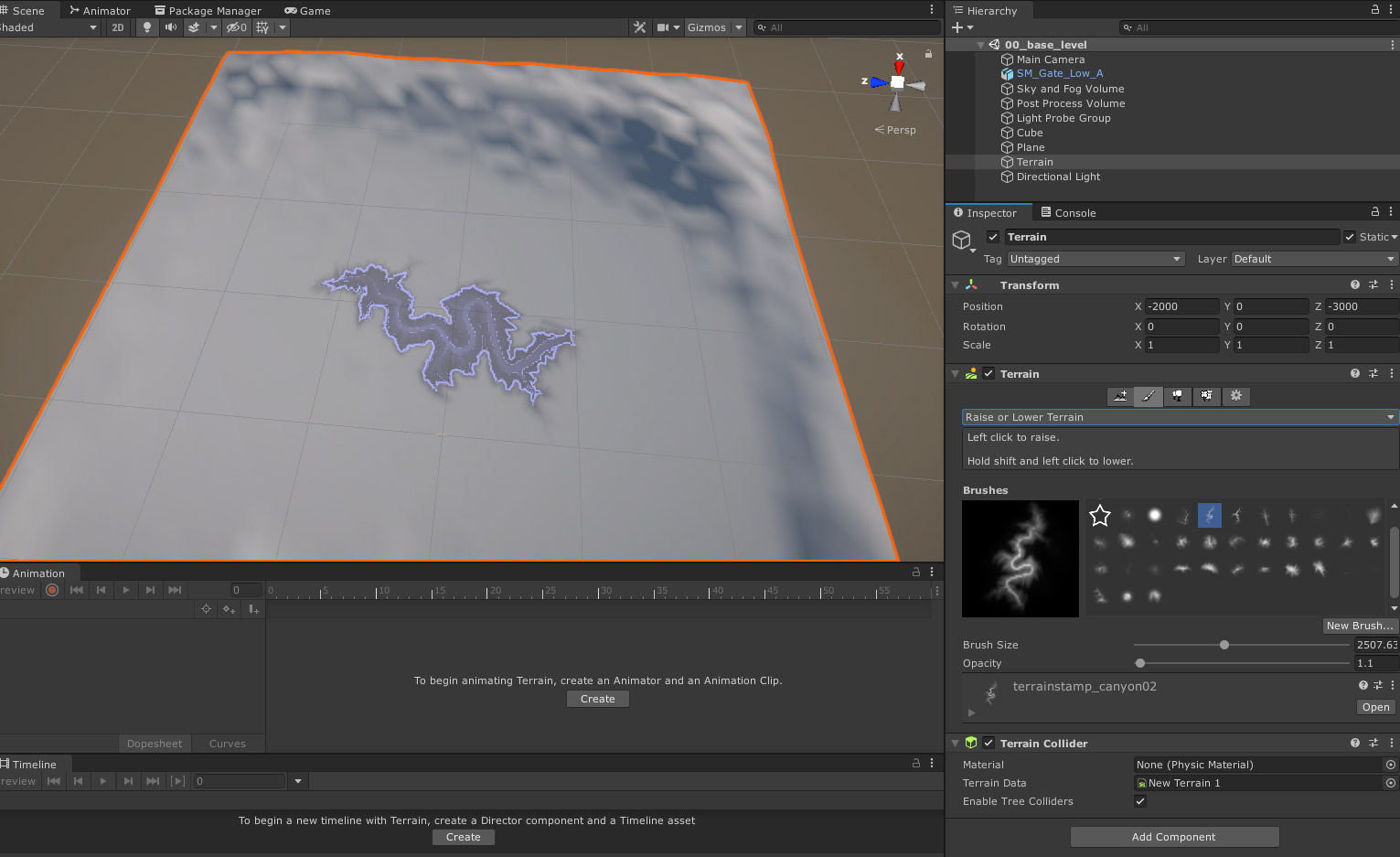Open the scene camera settings icon

tap(663, 27)
